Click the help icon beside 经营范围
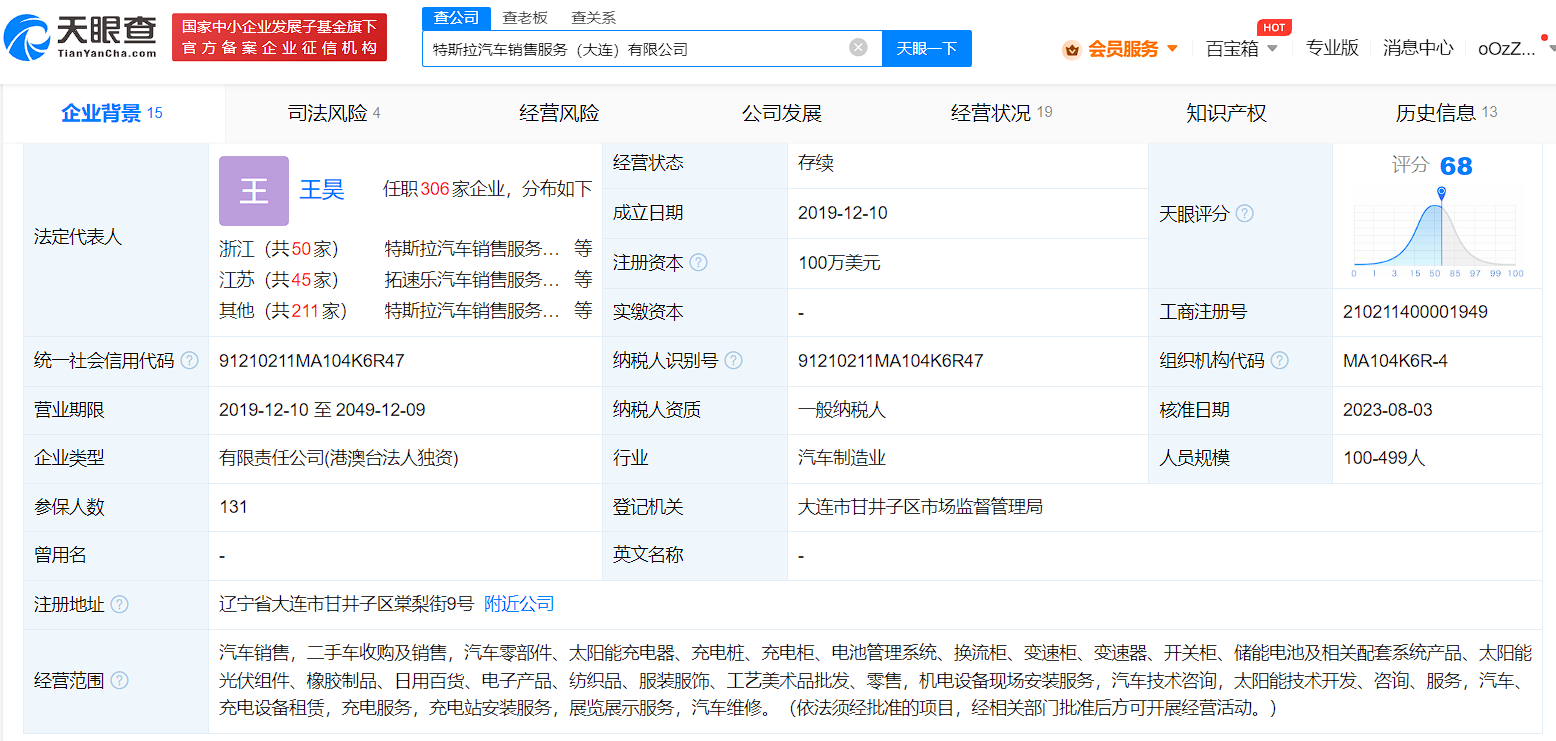The width and height of the screenshot is (1556, 741). [x=121, y=680]
